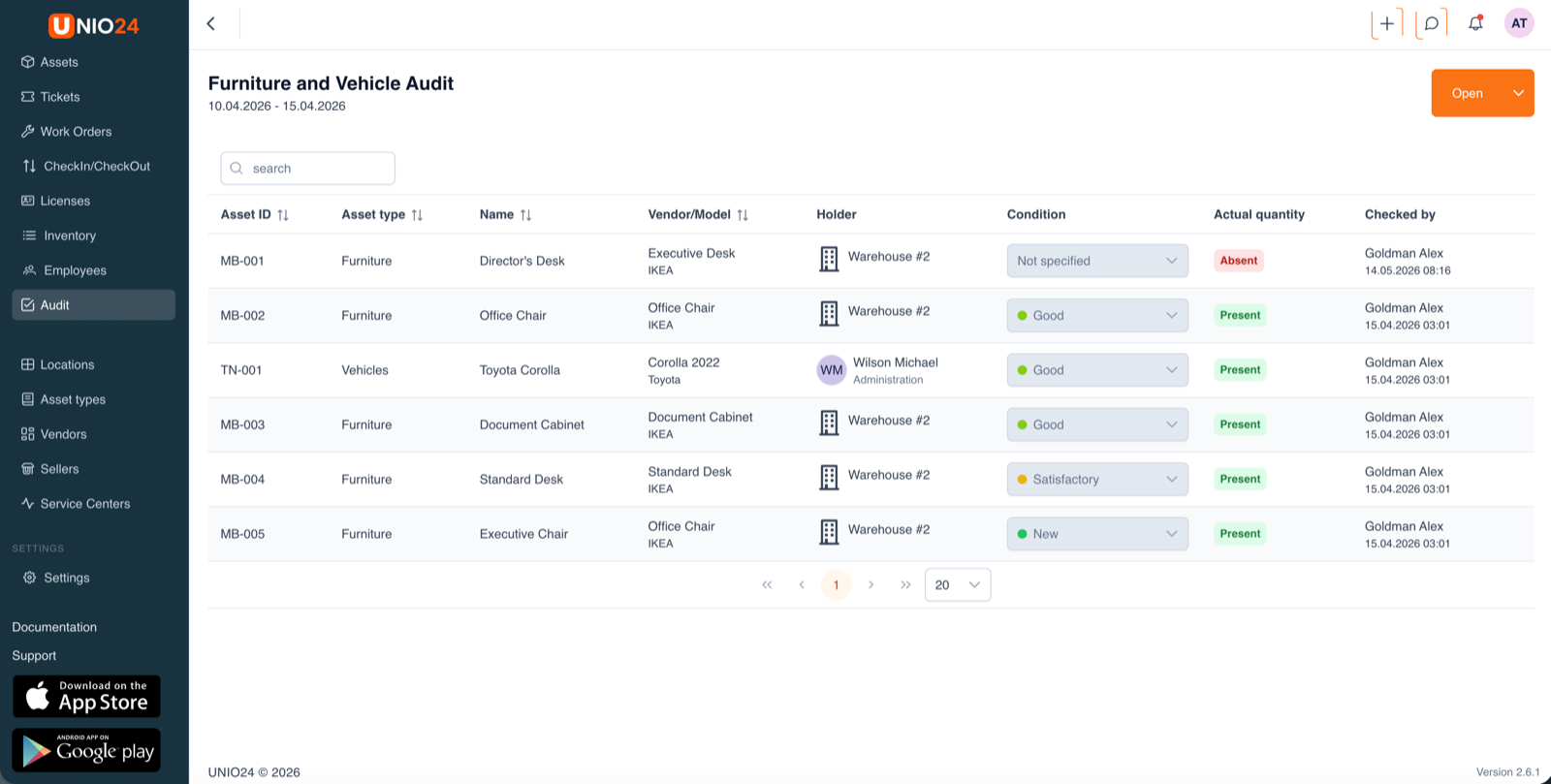Click holder Wilson Michael

pyautogui.click(x=896, y=362)
